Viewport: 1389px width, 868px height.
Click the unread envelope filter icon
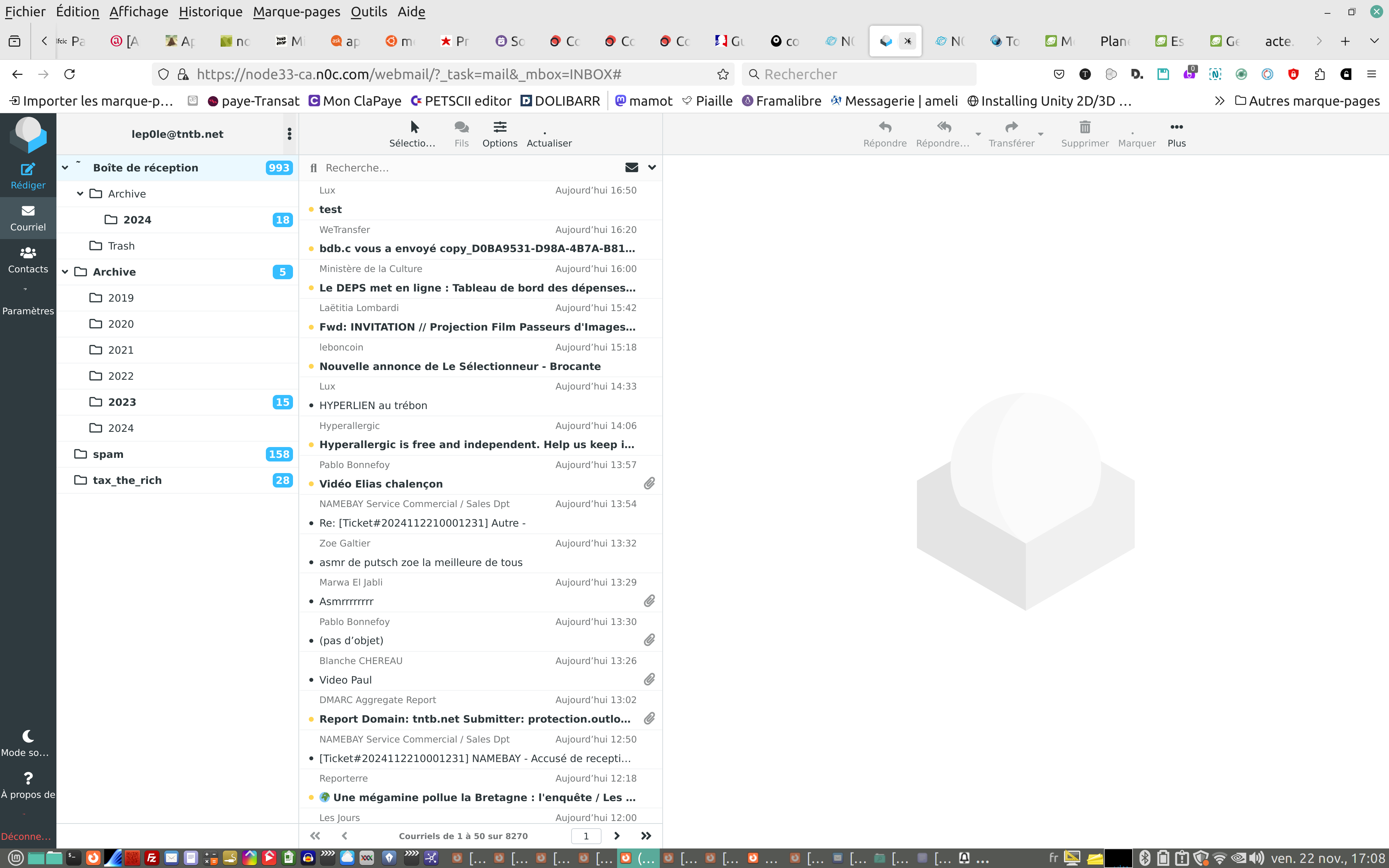pyautogui.click(x=631, y=167)
